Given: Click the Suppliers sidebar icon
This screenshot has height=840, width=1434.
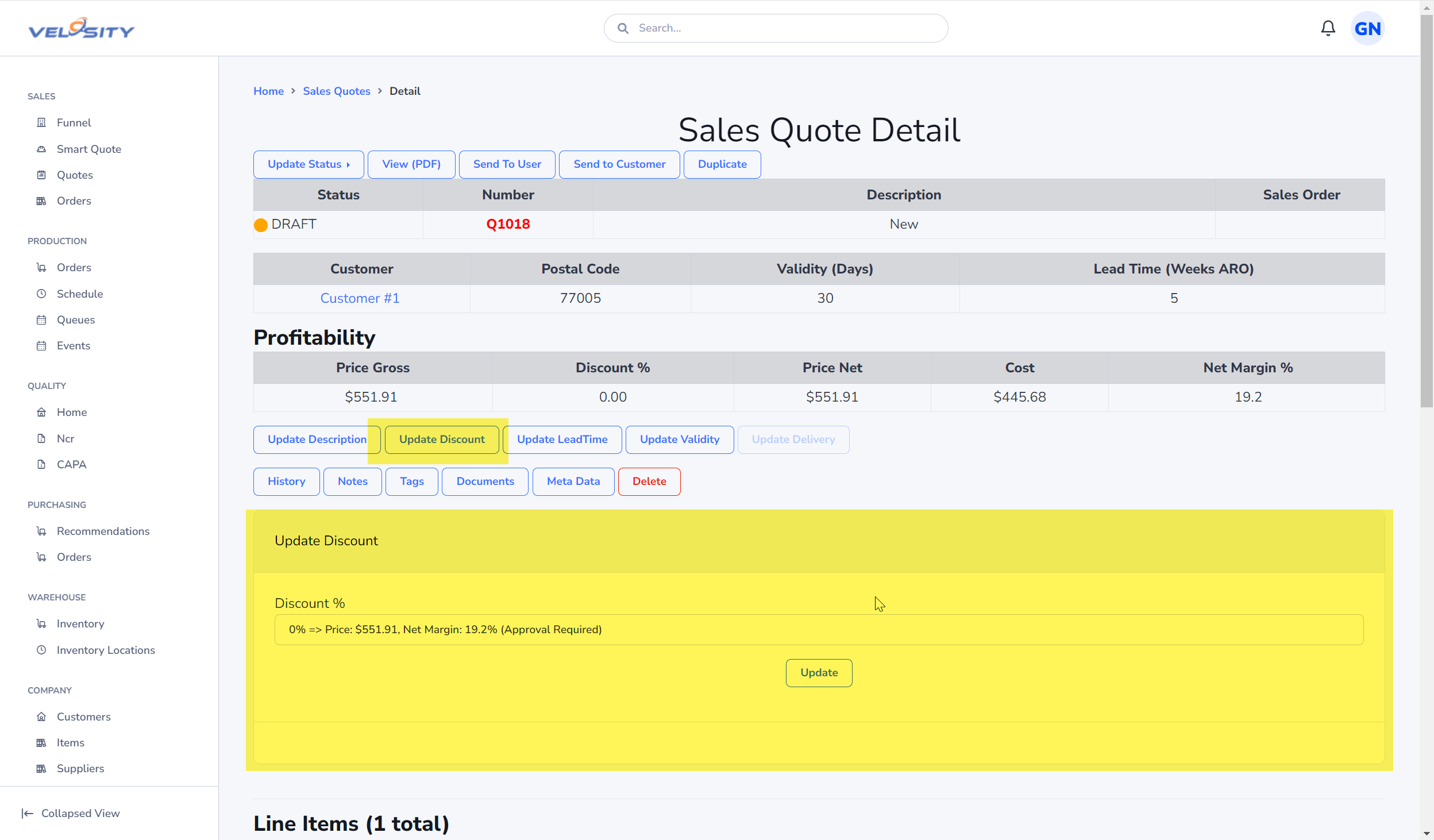Looking at the screenshot, I should click(x=41, y=768).
